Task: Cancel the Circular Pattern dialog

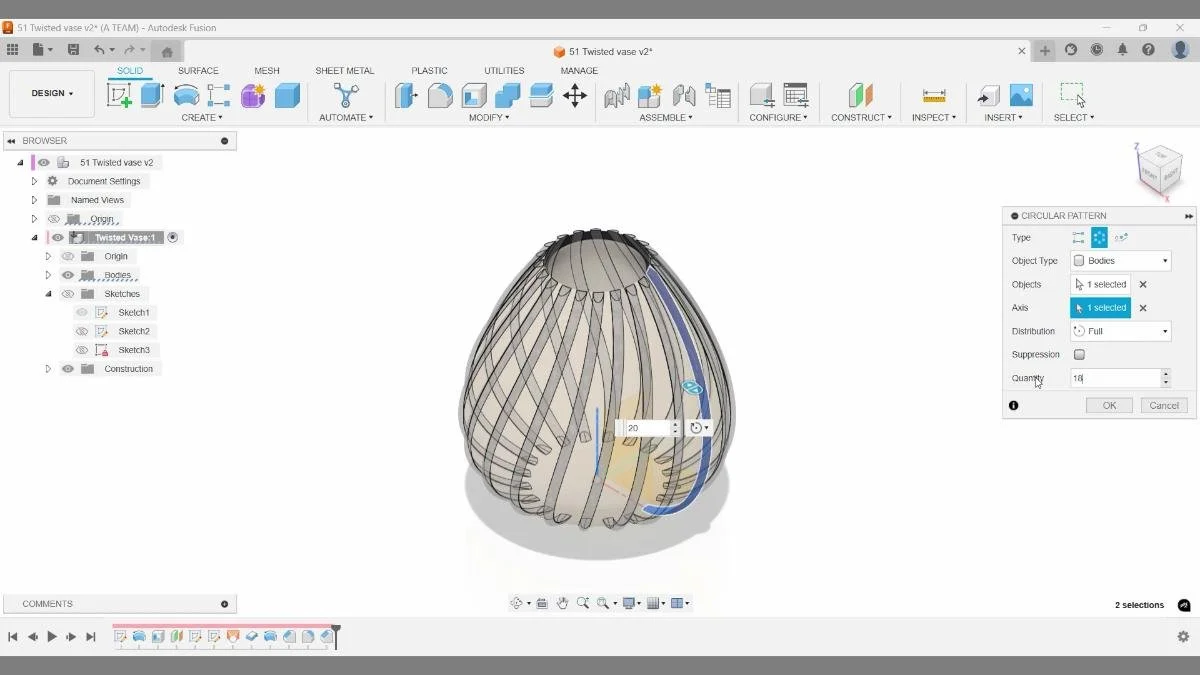Action: click(x=1164, y=405)
